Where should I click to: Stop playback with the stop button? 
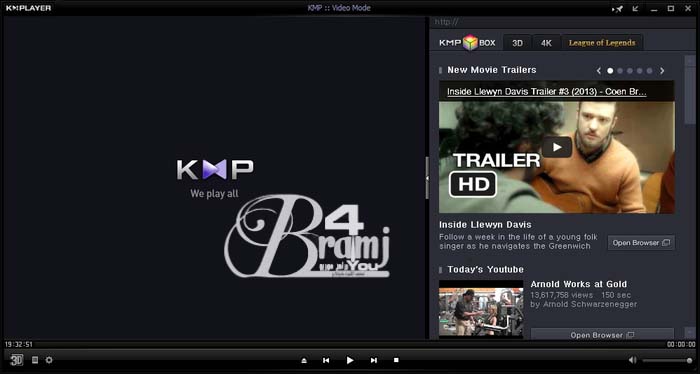click(x=396, y=360)
